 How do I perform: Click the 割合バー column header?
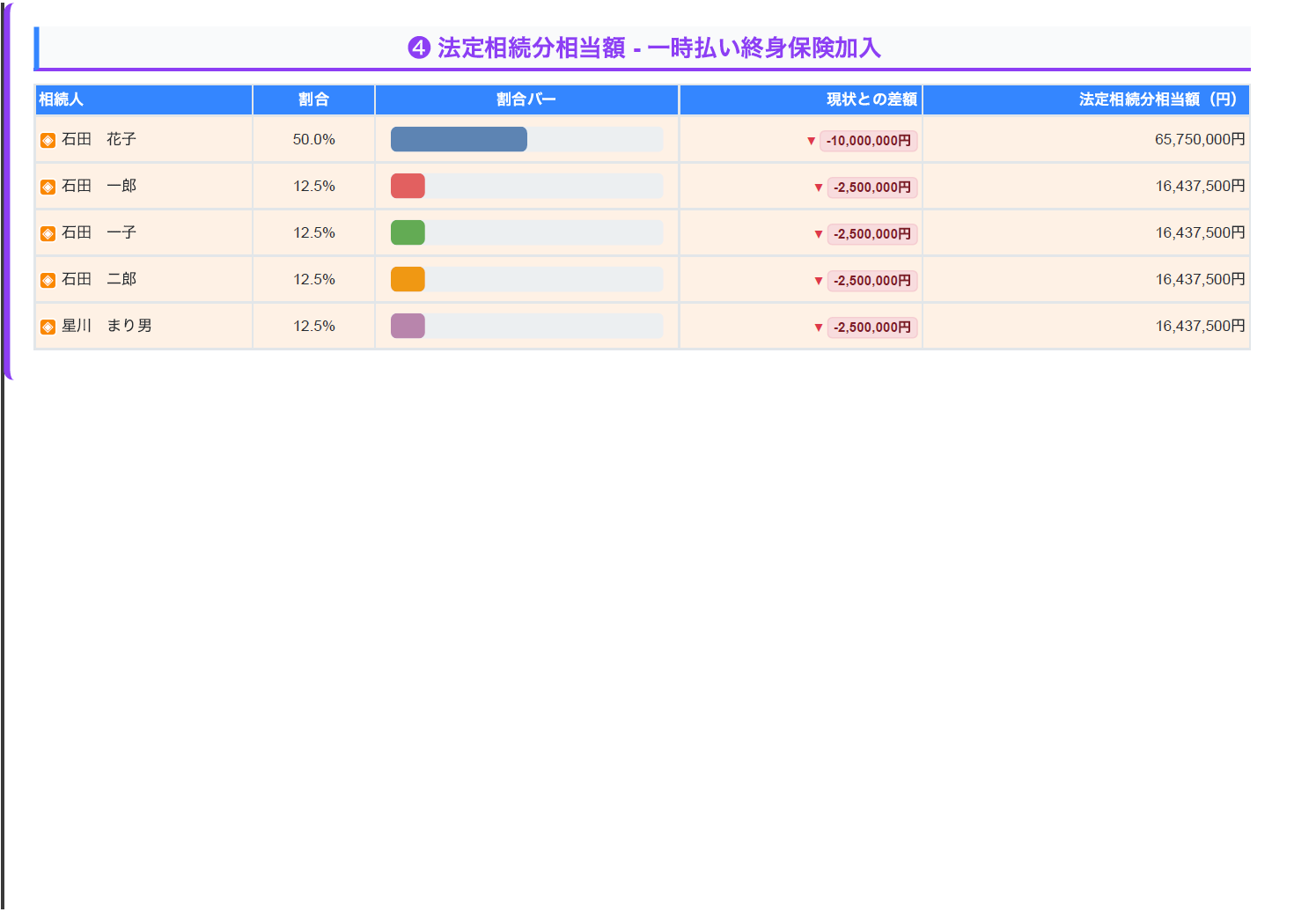click(x=526, y=99)
